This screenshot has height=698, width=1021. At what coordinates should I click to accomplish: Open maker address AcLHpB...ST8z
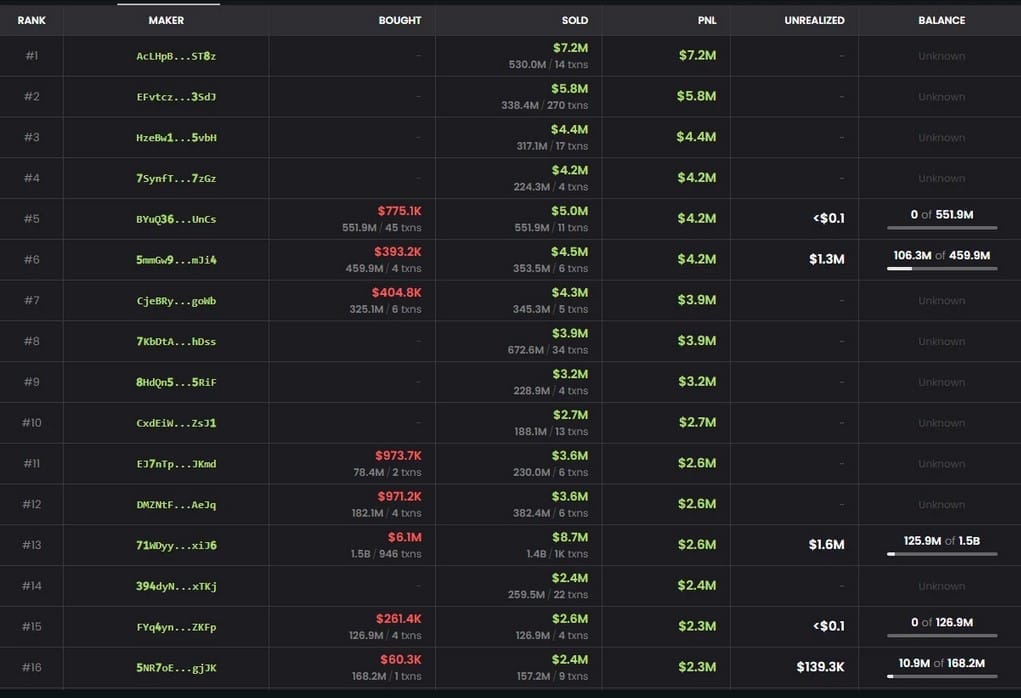click(176, 56)
